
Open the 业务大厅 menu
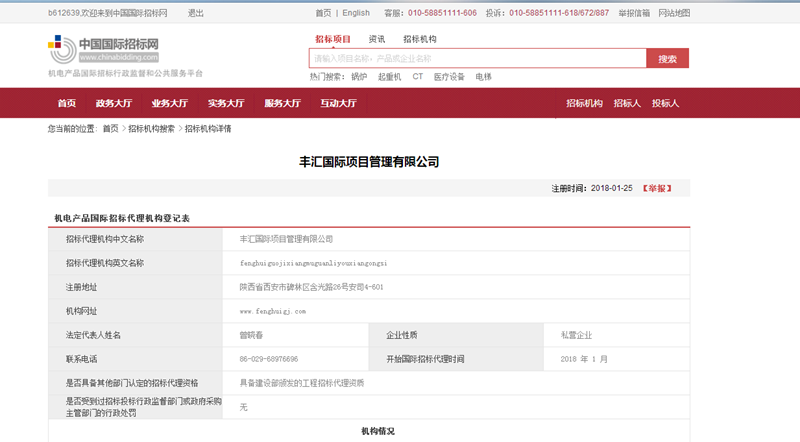pos(170,103)
